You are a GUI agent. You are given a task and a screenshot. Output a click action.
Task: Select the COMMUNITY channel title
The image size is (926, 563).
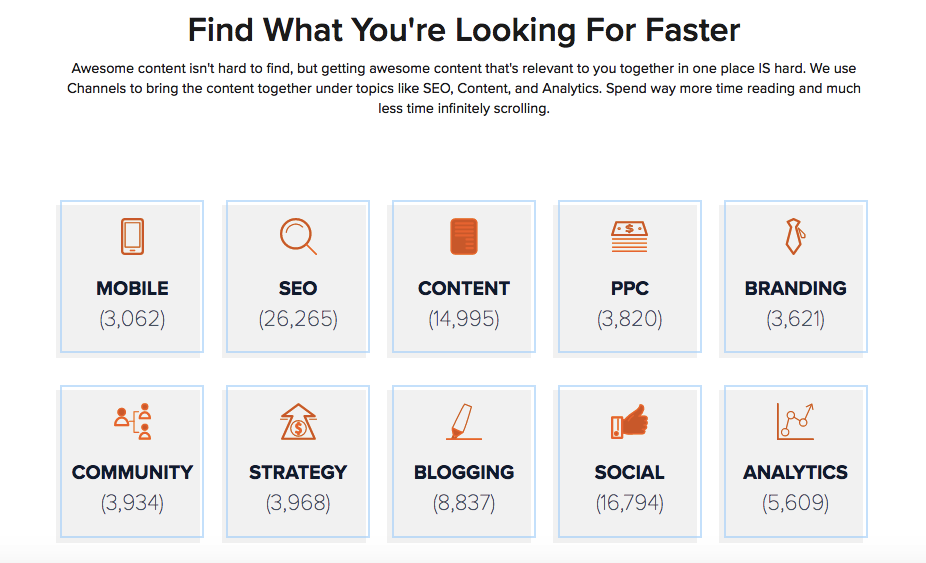click(x=132, y=472)
